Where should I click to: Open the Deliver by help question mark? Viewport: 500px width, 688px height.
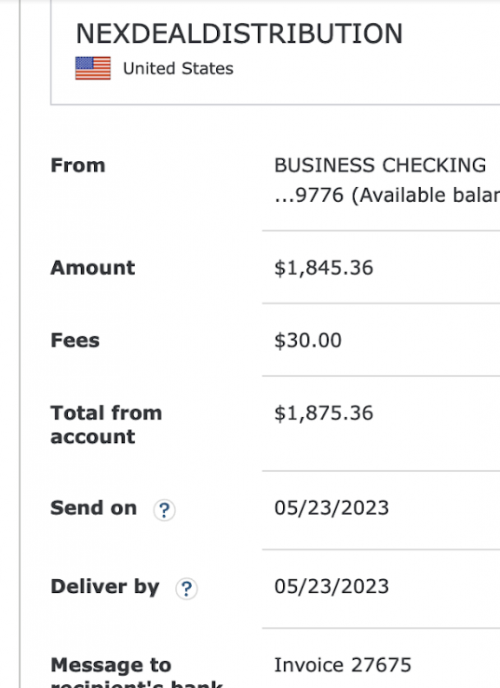tap(186, 588)
